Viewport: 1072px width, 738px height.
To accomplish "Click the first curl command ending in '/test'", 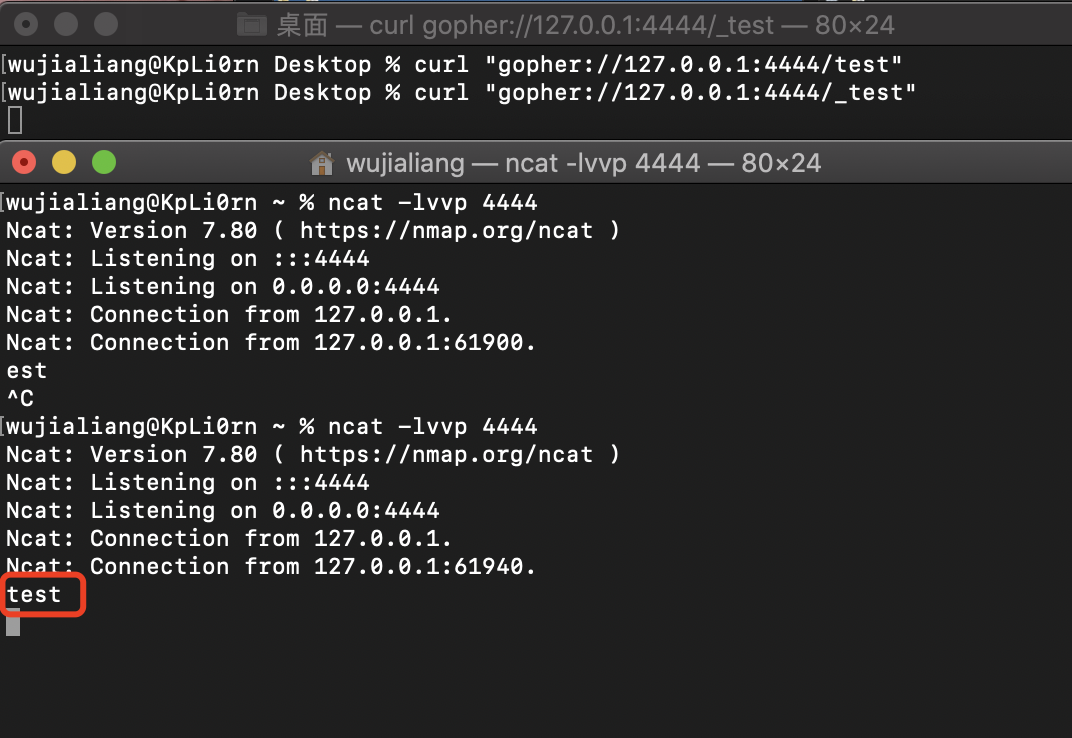I will [x=658, y=65].
